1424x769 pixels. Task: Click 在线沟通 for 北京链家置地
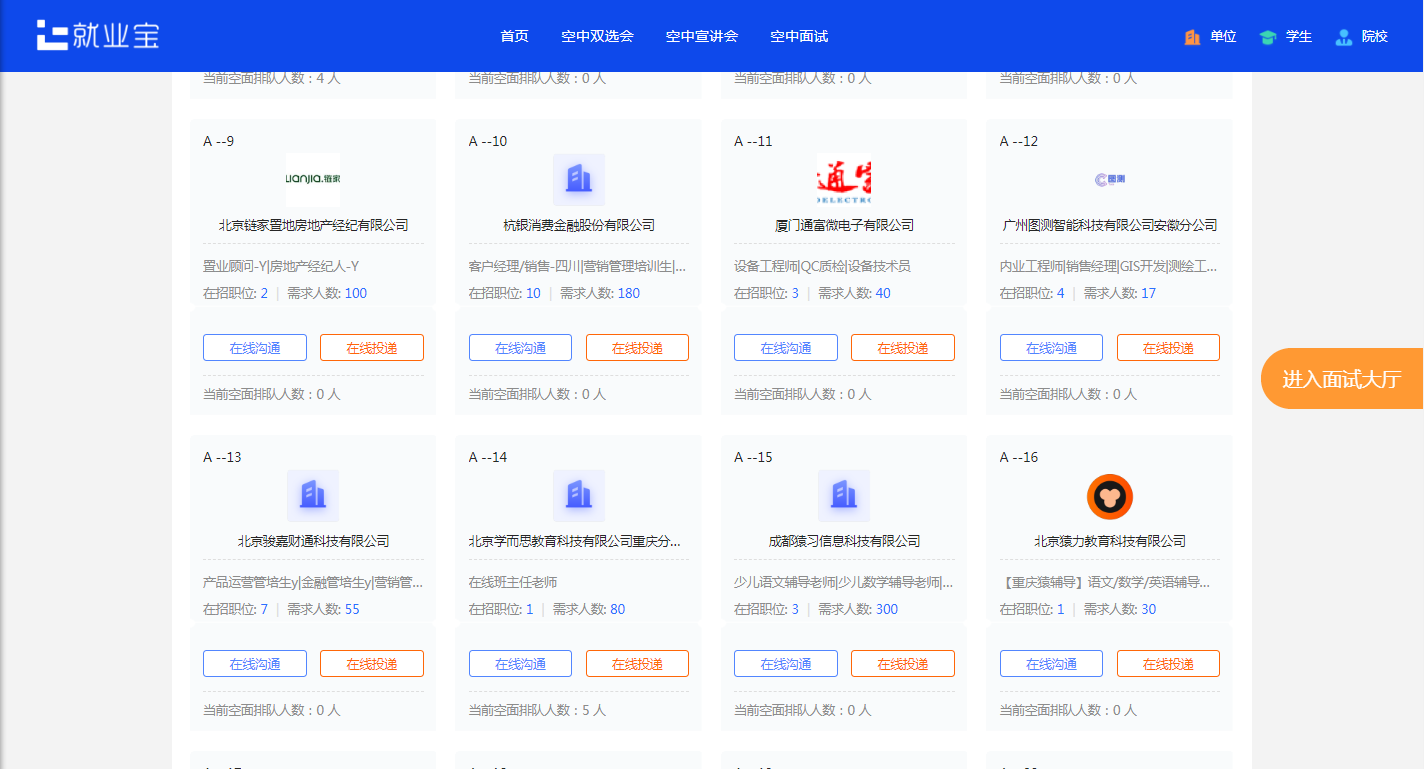coord(254,348)
